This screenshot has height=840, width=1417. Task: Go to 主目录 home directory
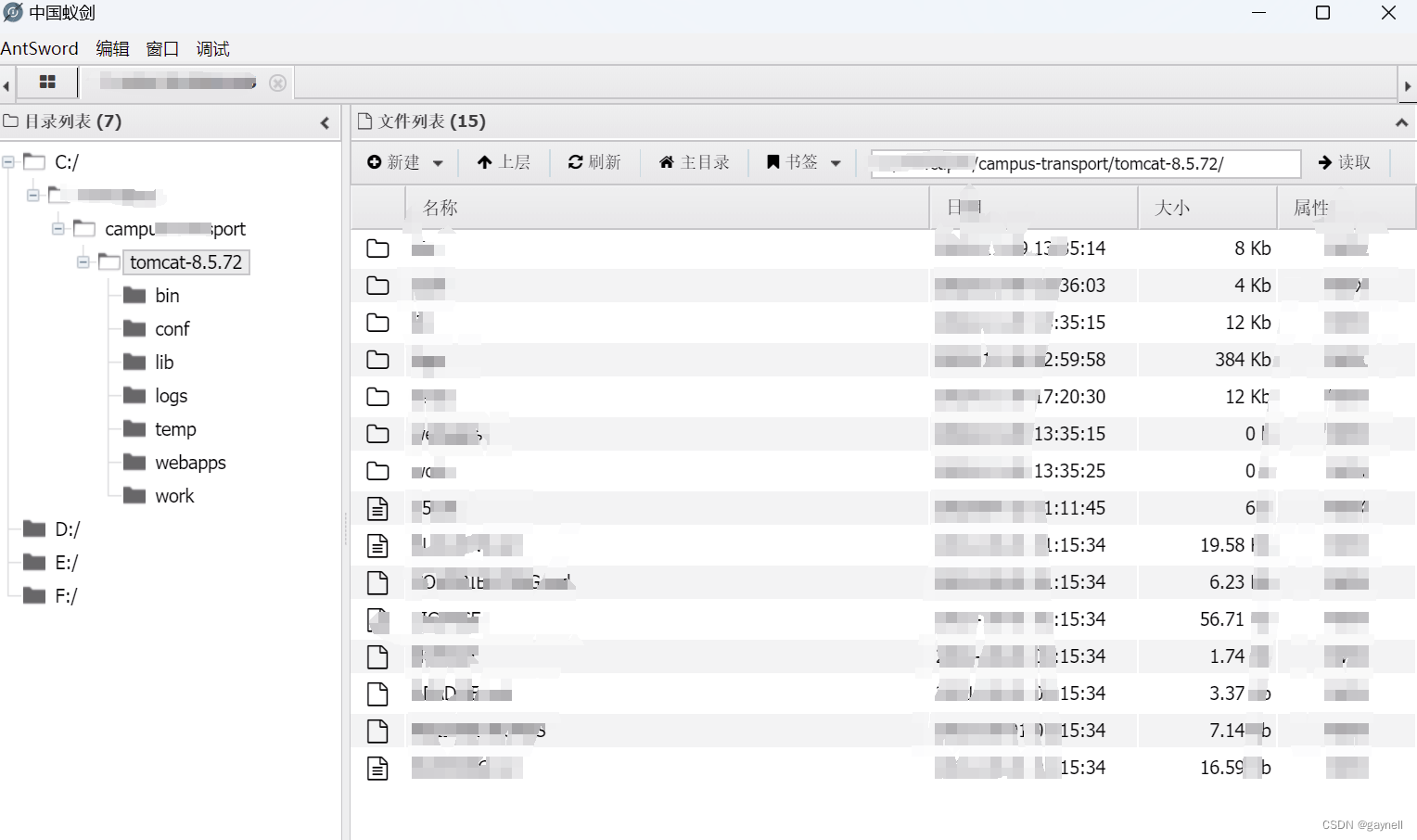pos(694,162)
